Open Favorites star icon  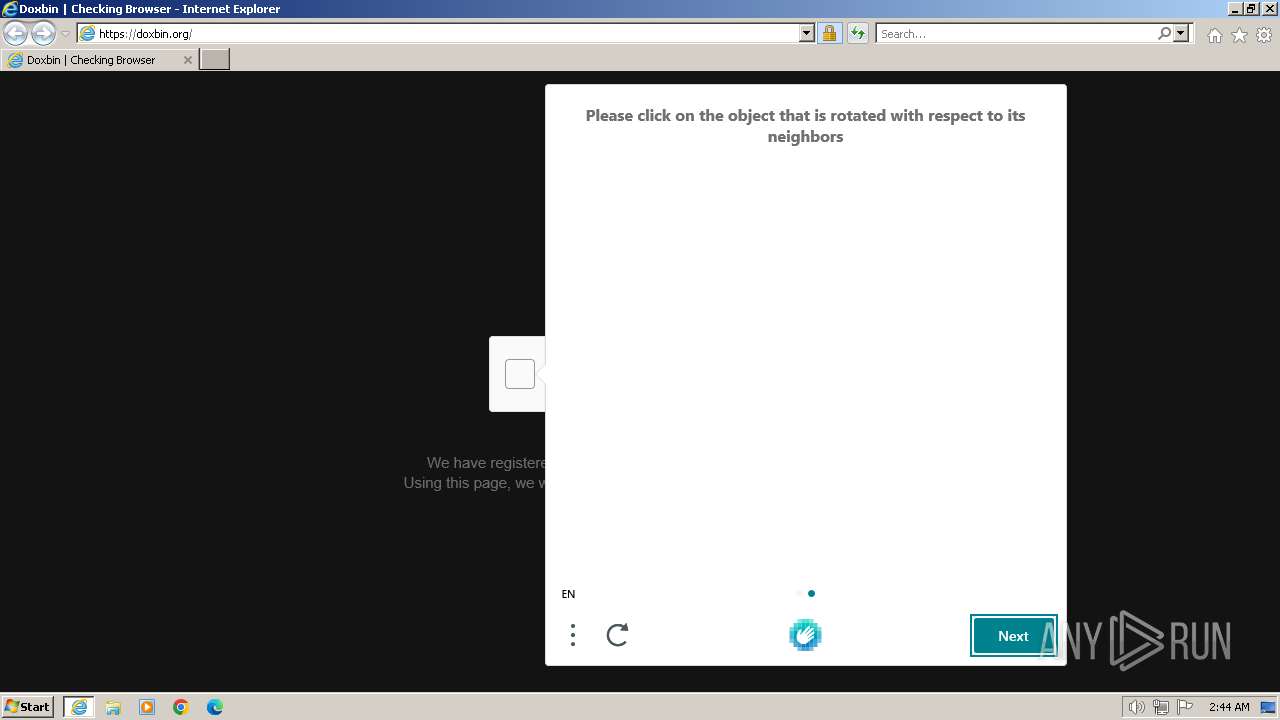(1239, 35)
